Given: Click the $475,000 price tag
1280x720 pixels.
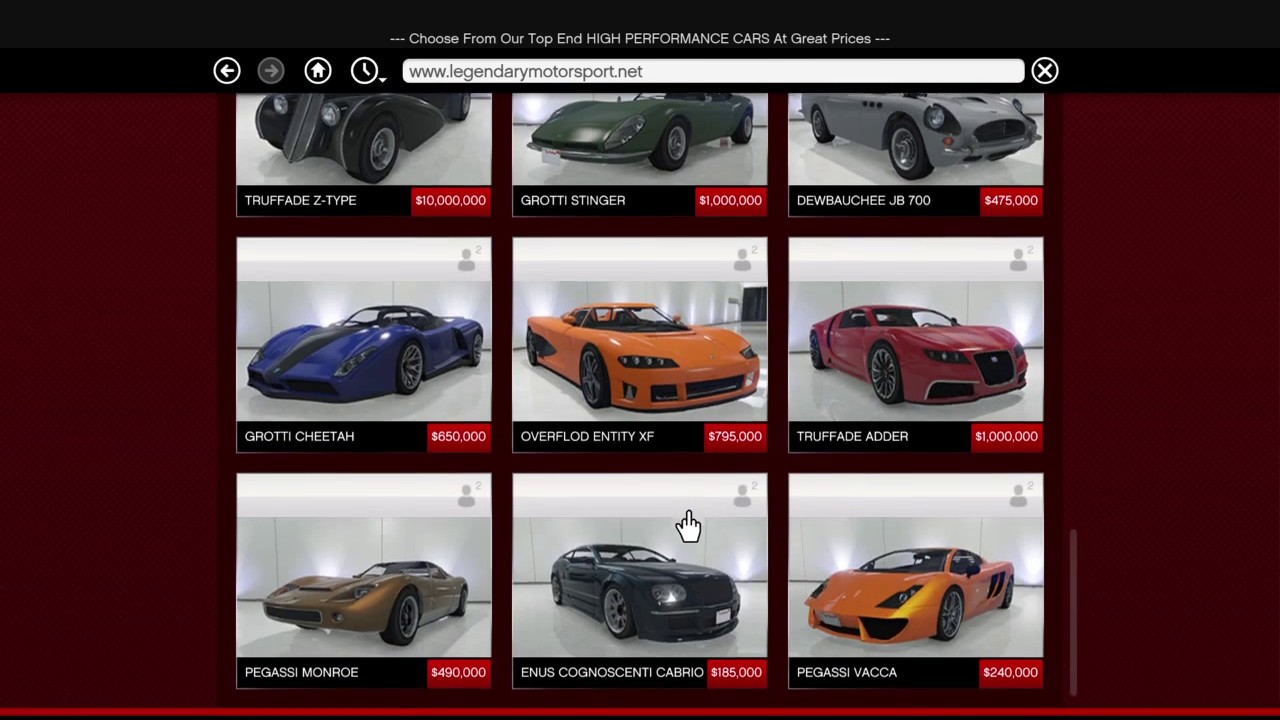Looking at the screenshot, I should coord(1011,200).
